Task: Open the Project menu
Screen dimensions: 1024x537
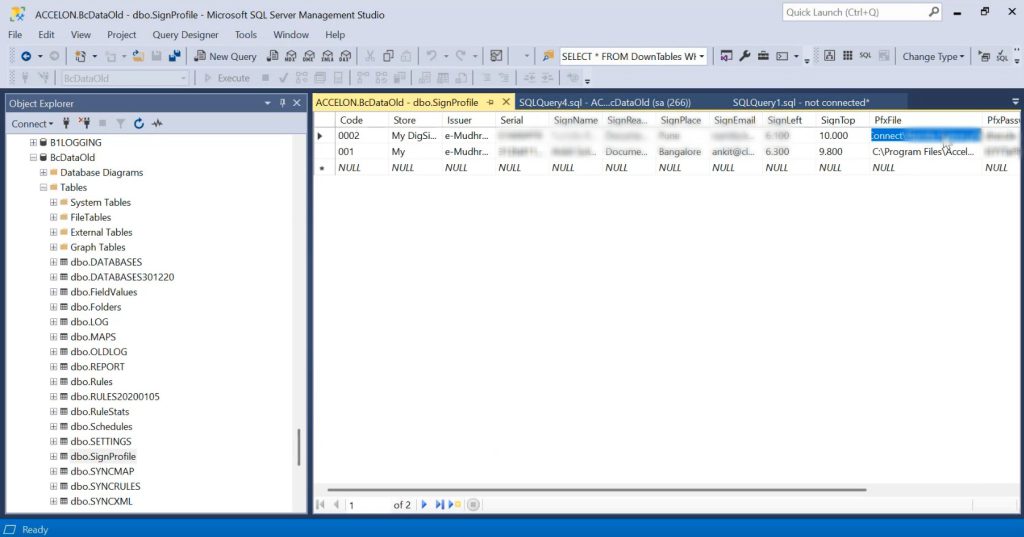Action: click(121, 35)
